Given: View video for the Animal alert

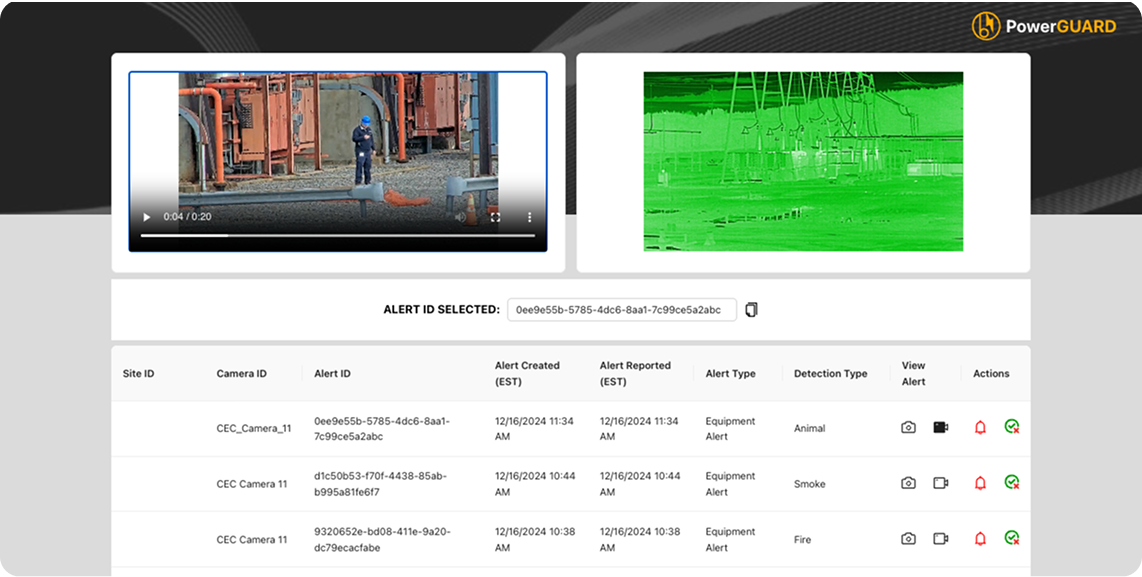Looking at the screenshot, I should click(940, 428).
